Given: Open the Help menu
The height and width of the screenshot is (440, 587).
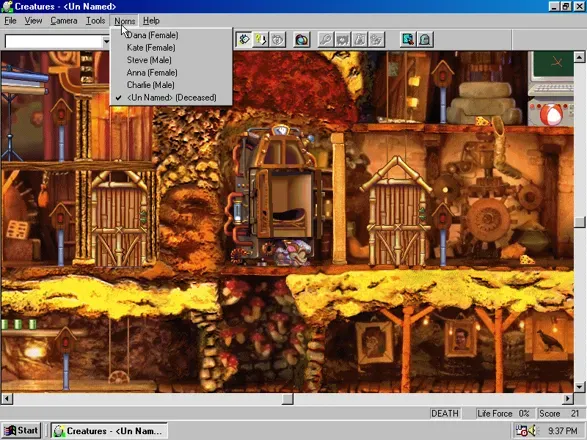Looking at the screenshot, I should [151, 21].
